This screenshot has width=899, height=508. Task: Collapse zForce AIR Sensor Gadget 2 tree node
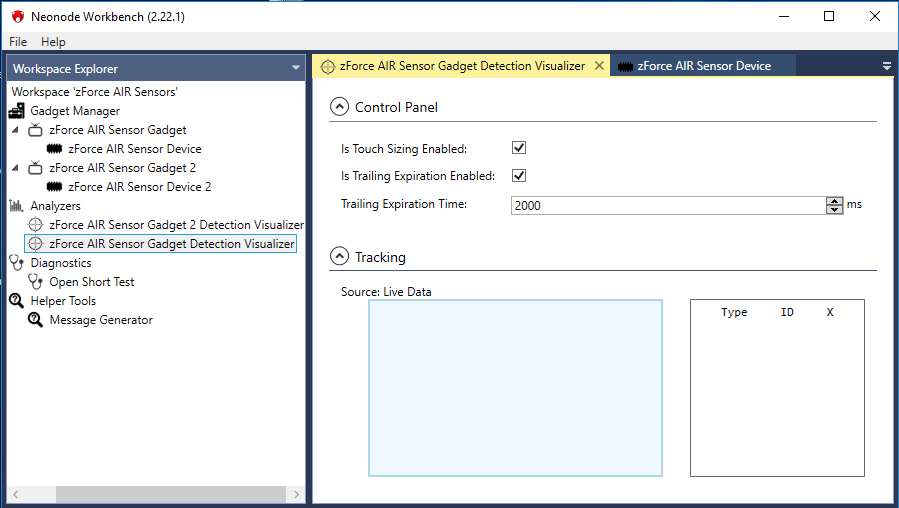pyautogui.click(x=15, y=168)
